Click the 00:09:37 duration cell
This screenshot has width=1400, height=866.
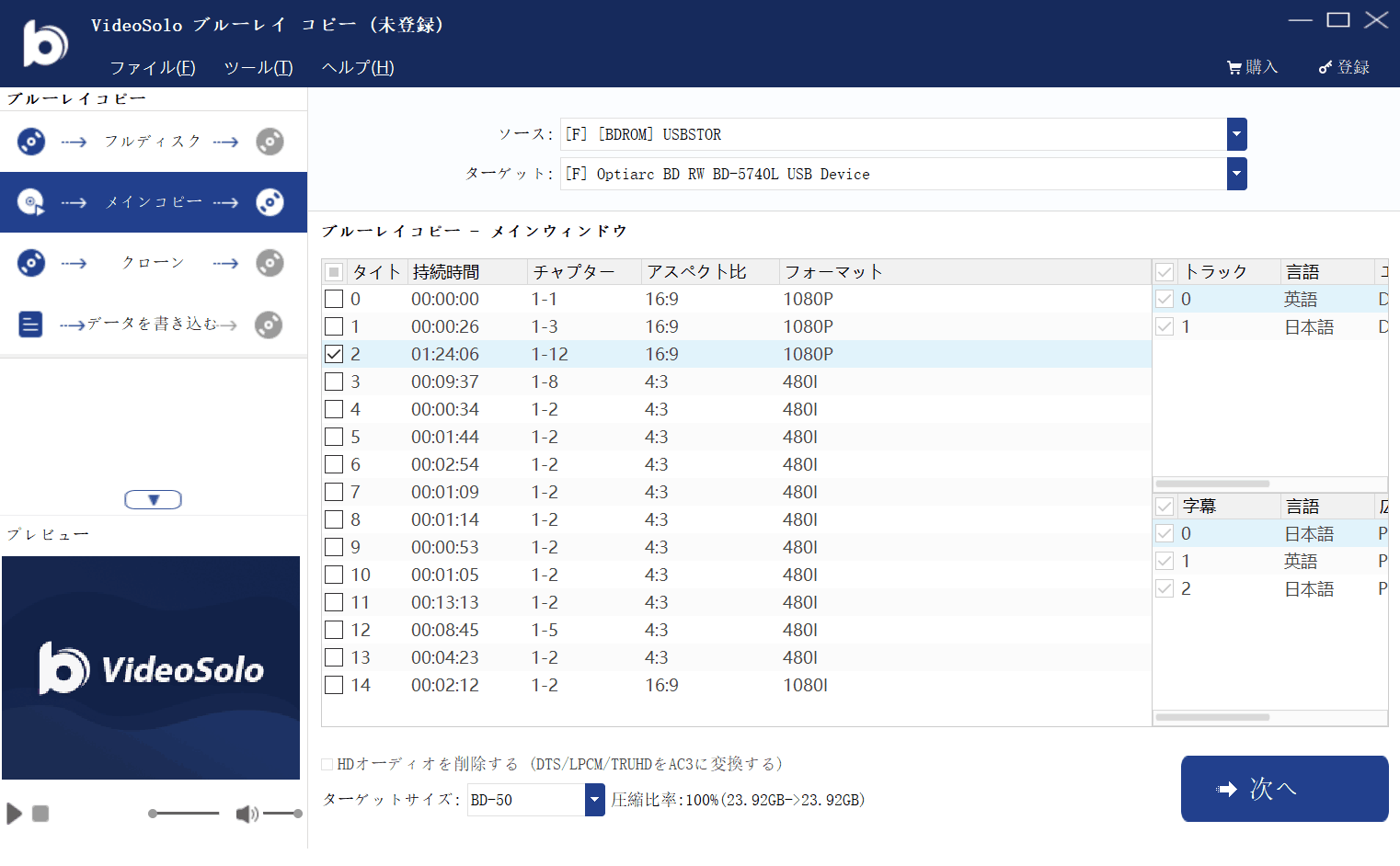[x=445, y=382]
